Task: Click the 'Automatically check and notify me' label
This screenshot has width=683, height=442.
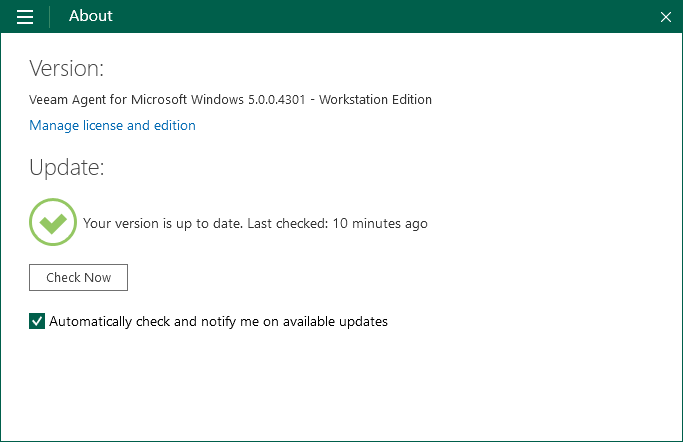Action: click(x=218, y=321)
